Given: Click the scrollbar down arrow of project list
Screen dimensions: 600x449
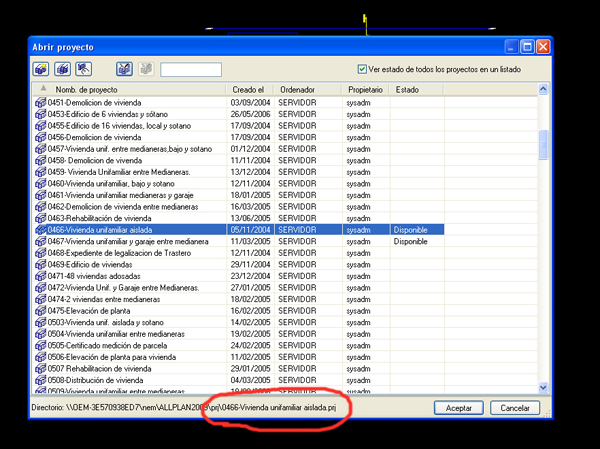Looking at the screenshot, I should click(x=543, y=387).
